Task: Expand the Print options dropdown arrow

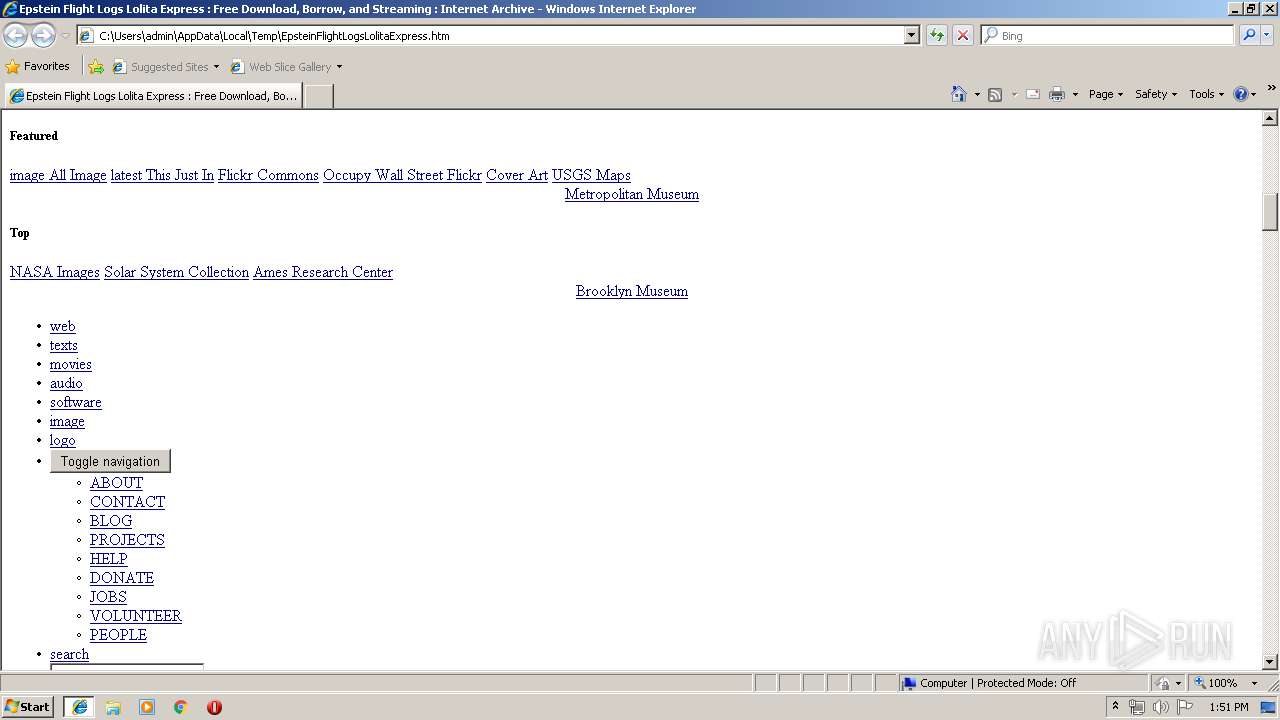Action: [x=1075, y=94]
